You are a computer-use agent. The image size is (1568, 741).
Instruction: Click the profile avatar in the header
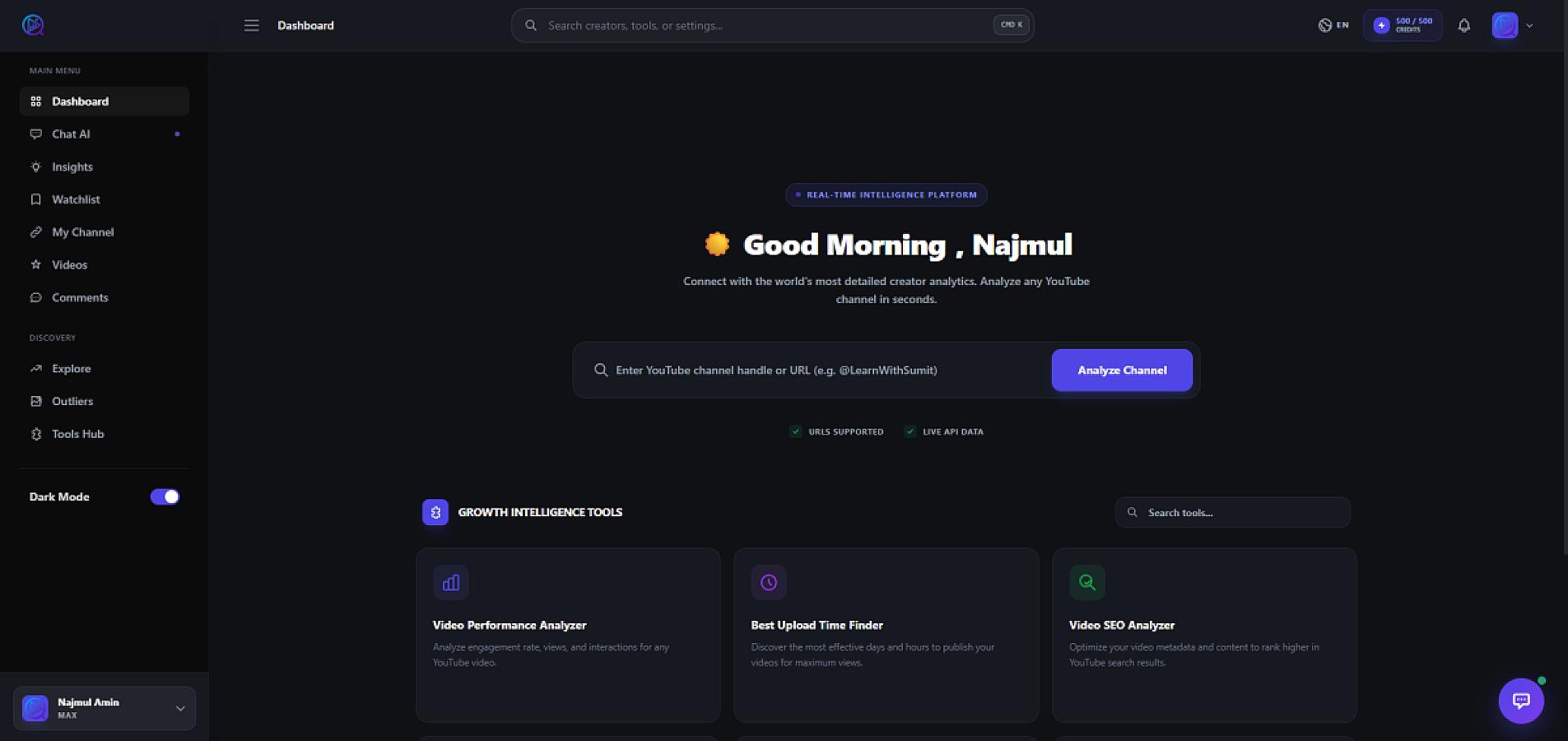(1505, 26)
